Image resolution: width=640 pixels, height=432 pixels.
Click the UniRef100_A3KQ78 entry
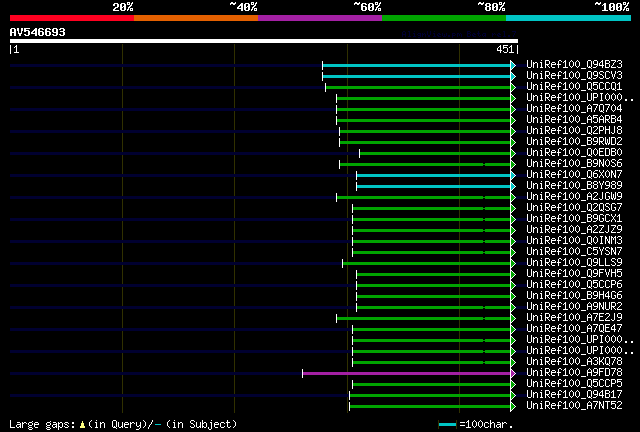click(574, 362)
